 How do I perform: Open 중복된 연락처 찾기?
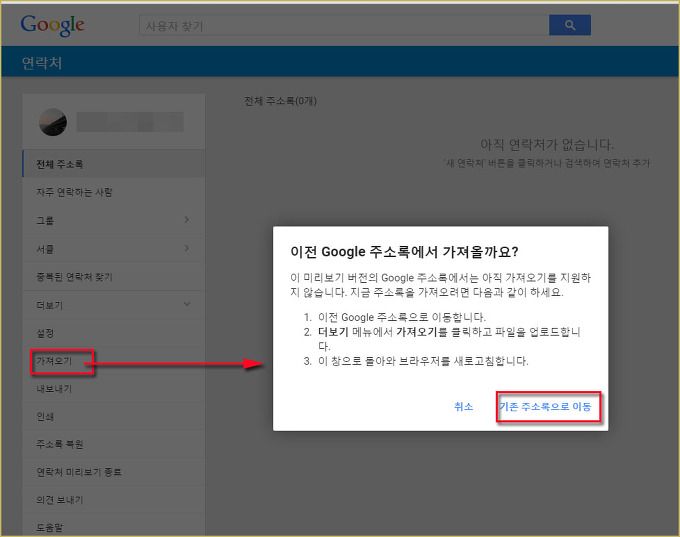(114, 277)
